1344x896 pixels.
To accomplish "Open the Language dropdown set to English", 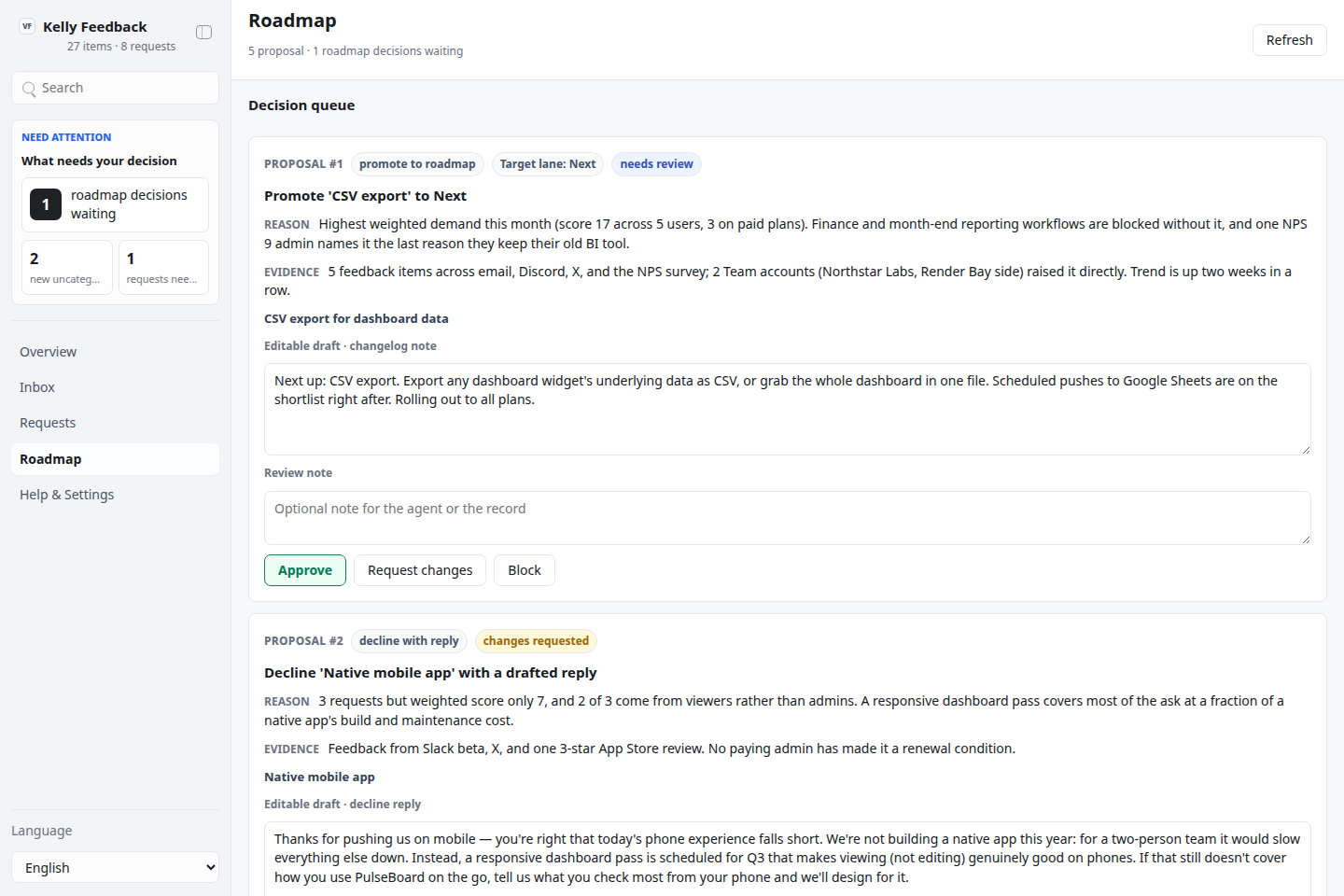I will tap(115, 867).
